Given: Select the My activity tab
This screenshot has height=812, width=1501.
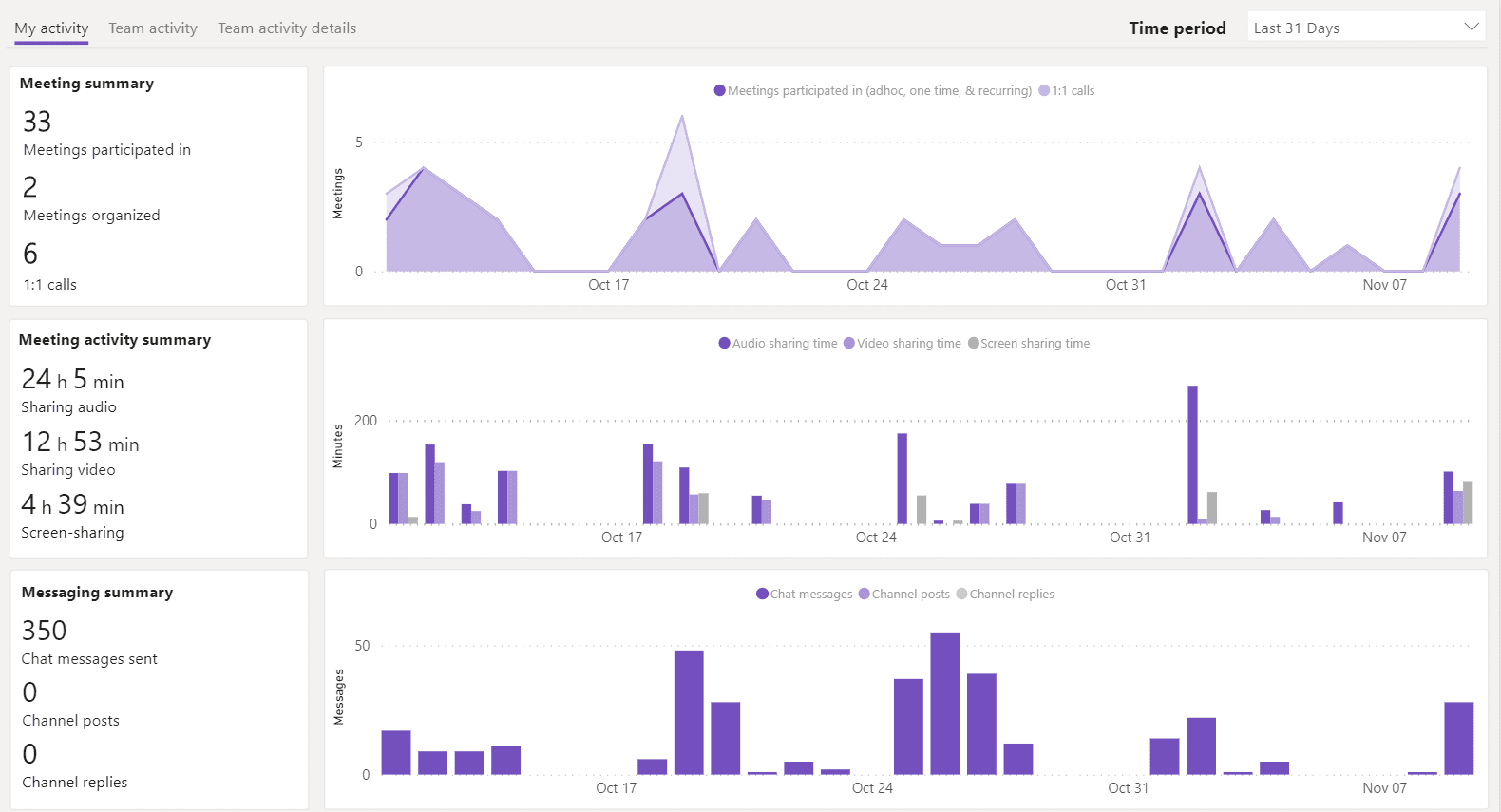Looking at the screenshot, I should pyautogui.click(x=51, y=28).
